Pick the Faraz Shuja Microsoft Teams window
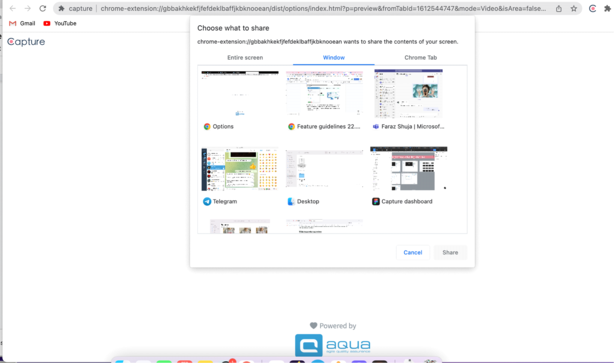This screenshot has width=614, height=363. [409, 100]
